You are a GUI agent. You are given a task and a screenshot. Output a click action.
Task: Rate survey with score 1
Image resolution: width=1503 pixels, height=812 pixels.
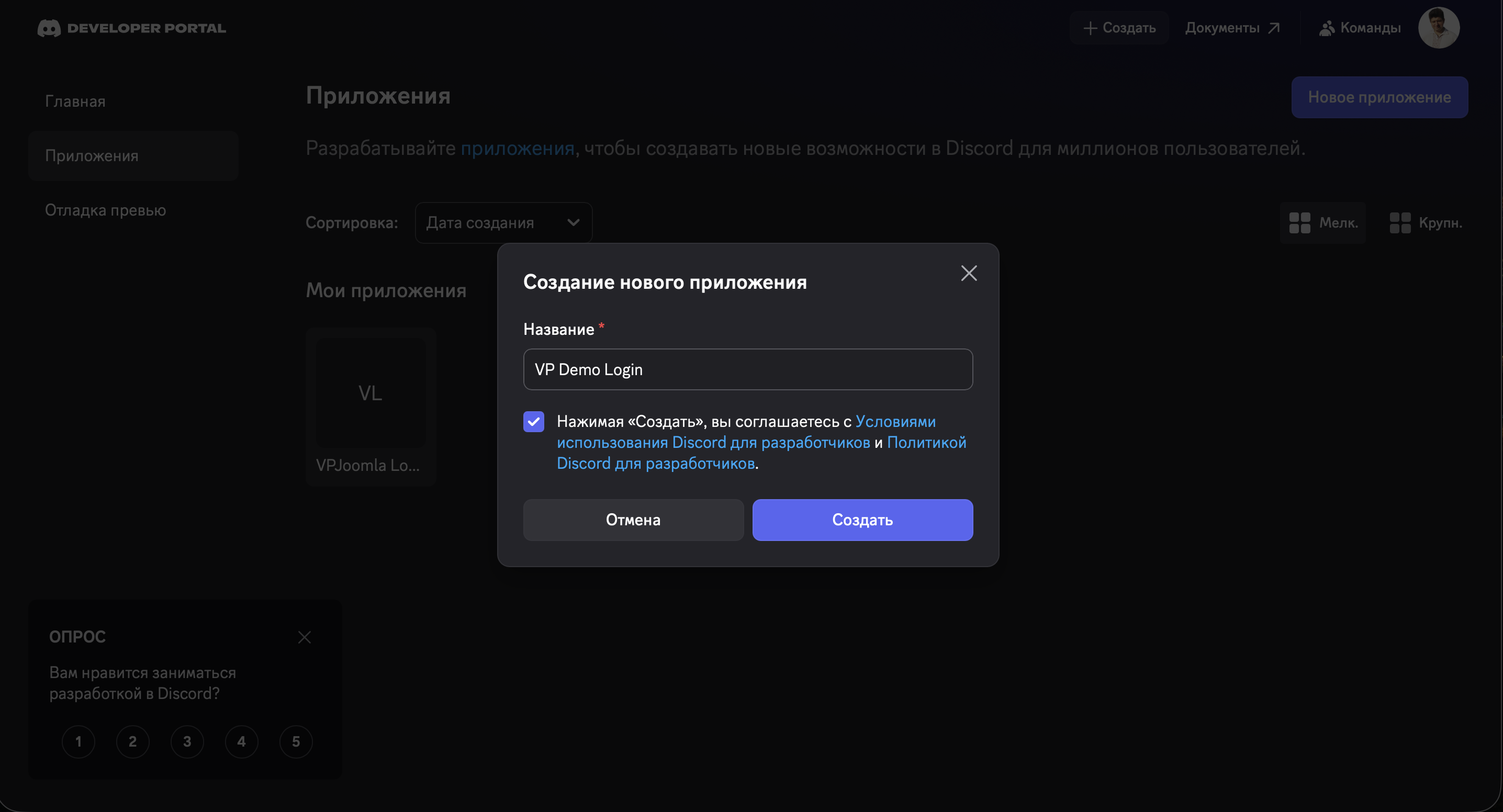tap(78, 741)
